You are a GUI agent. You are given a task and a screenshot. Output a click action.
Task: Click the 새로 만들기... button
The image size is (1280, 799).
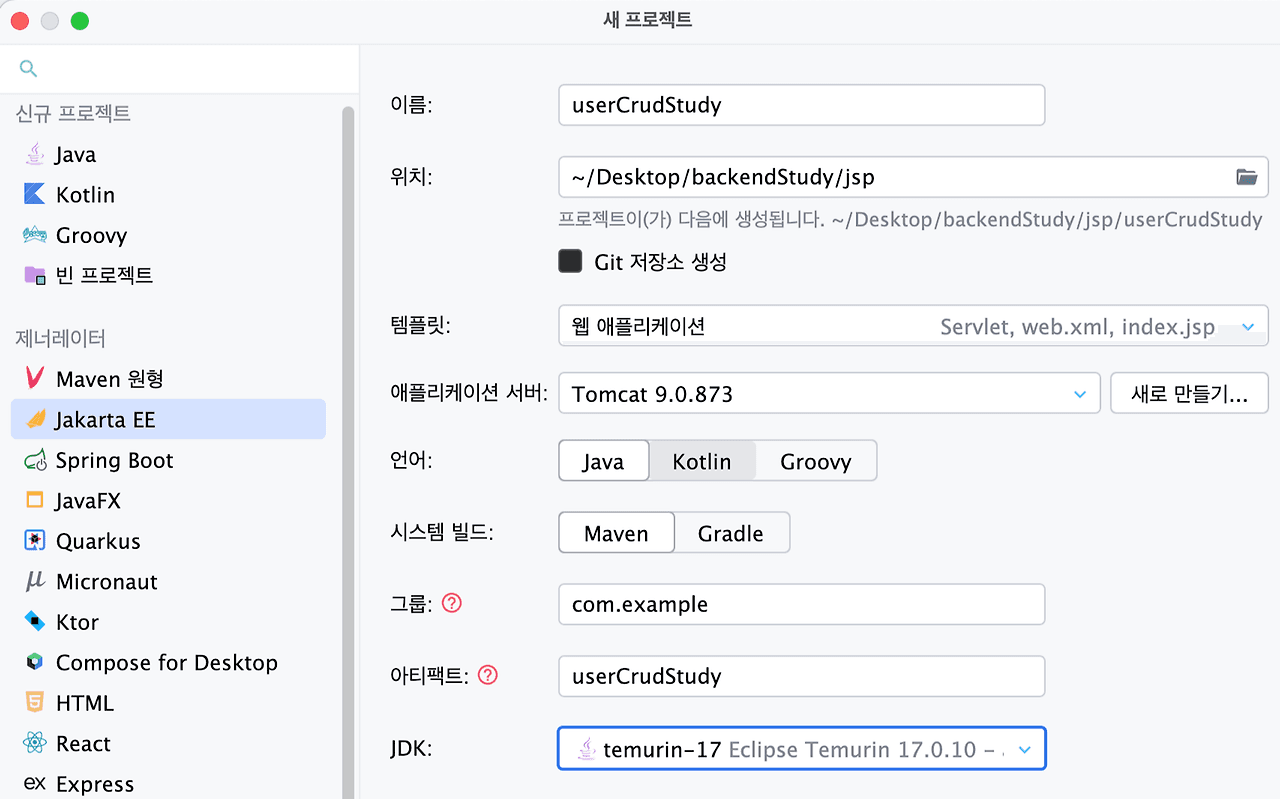[x=1189, y=394]
